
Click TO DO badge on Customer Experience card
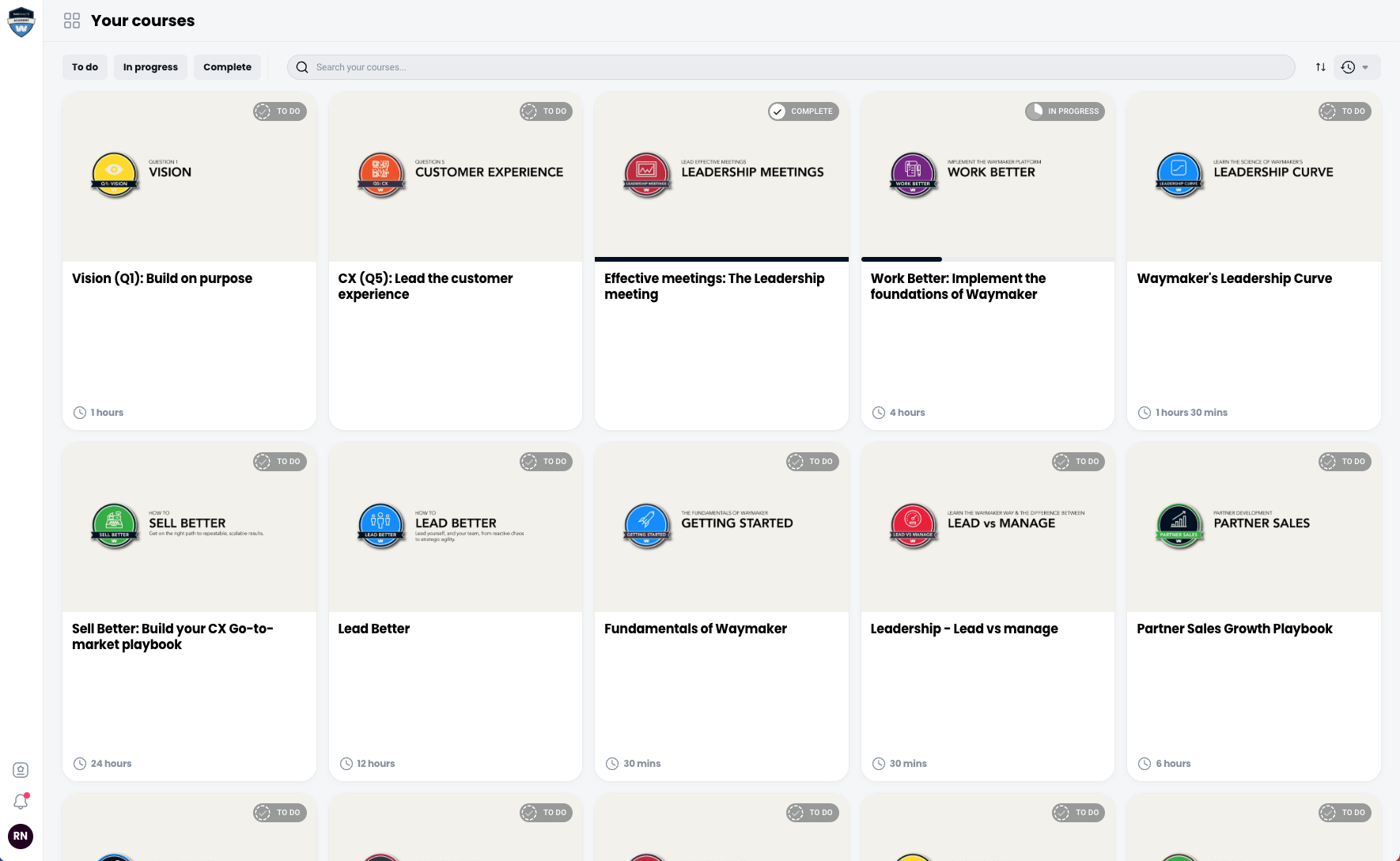point(547,111)
